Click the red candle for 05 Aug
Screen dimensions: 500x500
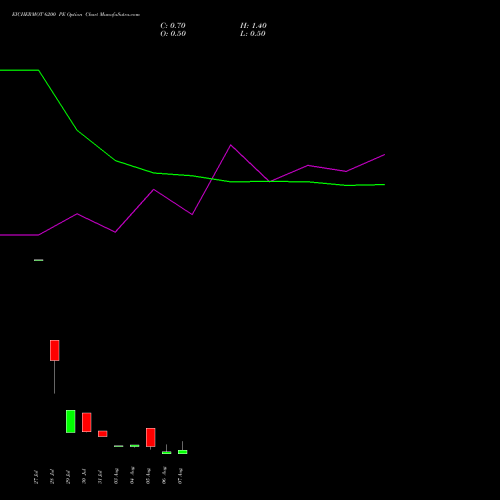tap(151, 437)
